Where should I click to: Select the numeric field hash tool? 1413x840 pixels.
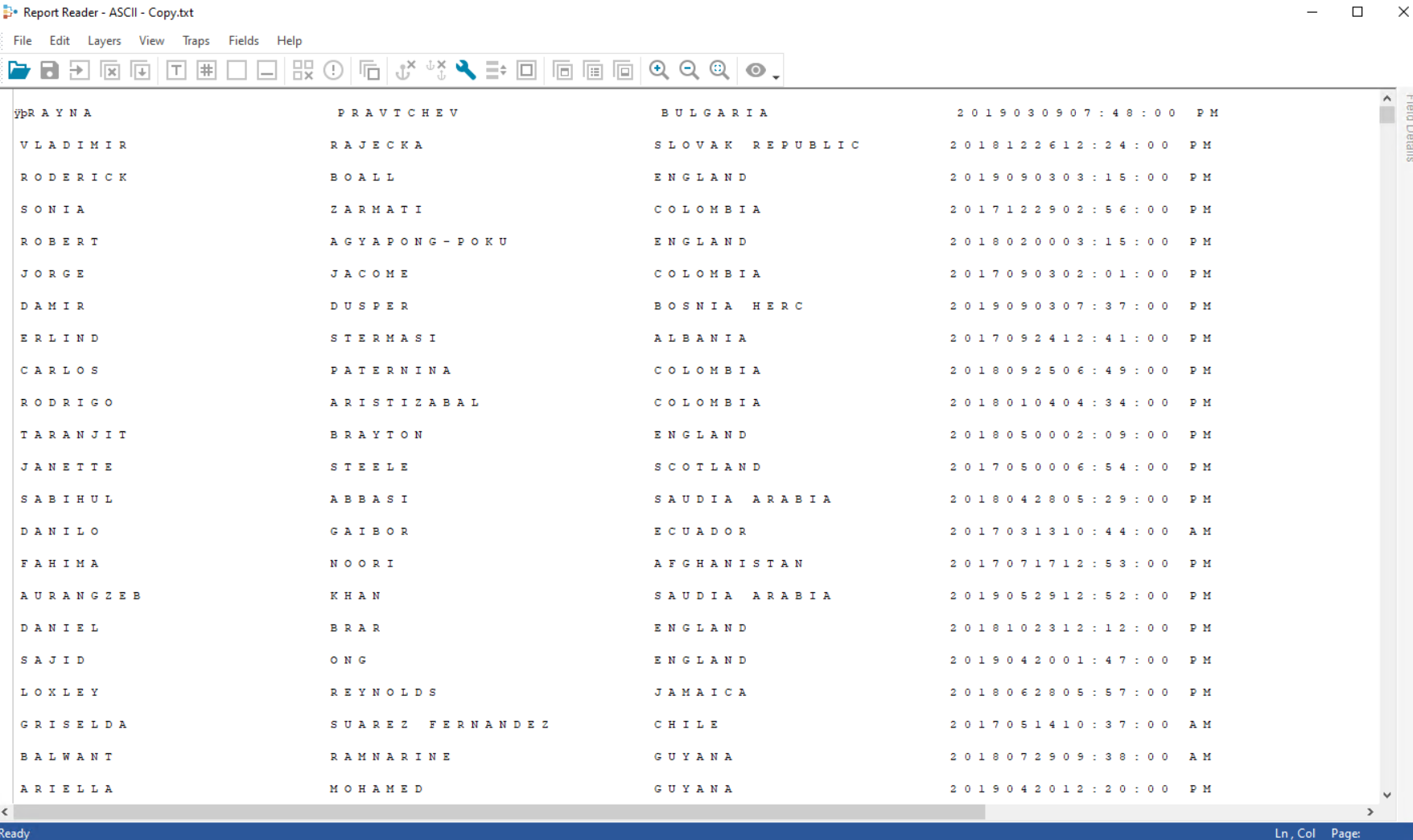click(x=207, y=70)
